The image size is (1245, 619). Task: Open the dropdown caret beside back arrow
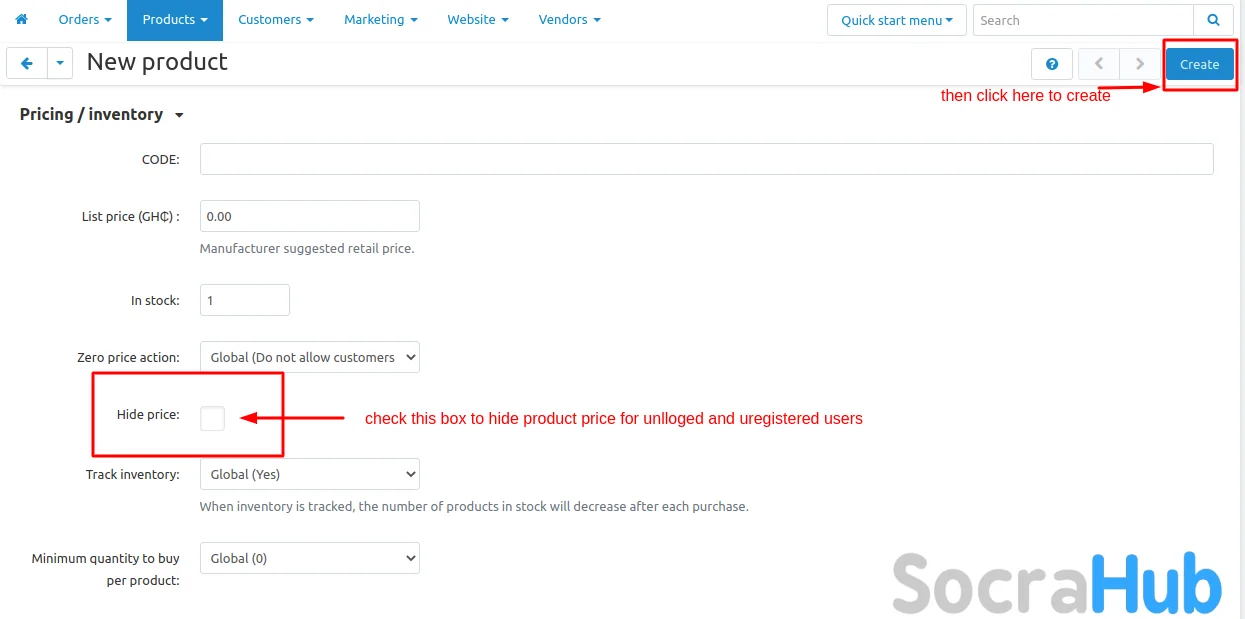tap(60, 63)
